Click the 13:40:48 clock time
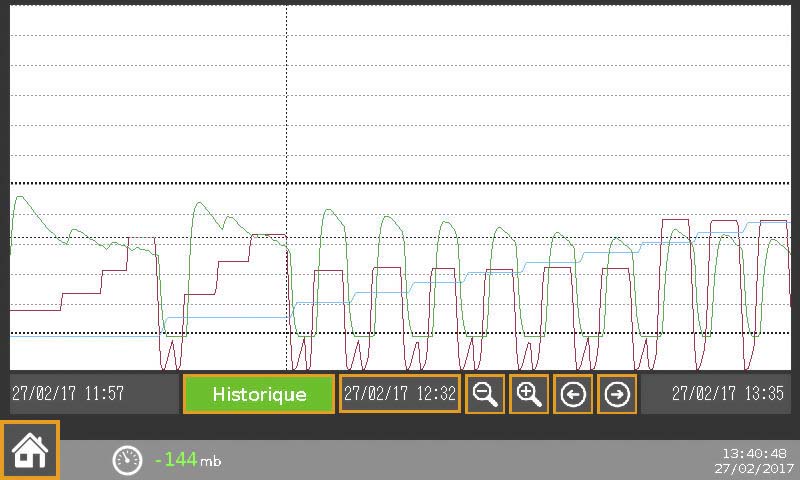This screenshot has width=800, height=480. coord(758,453)
